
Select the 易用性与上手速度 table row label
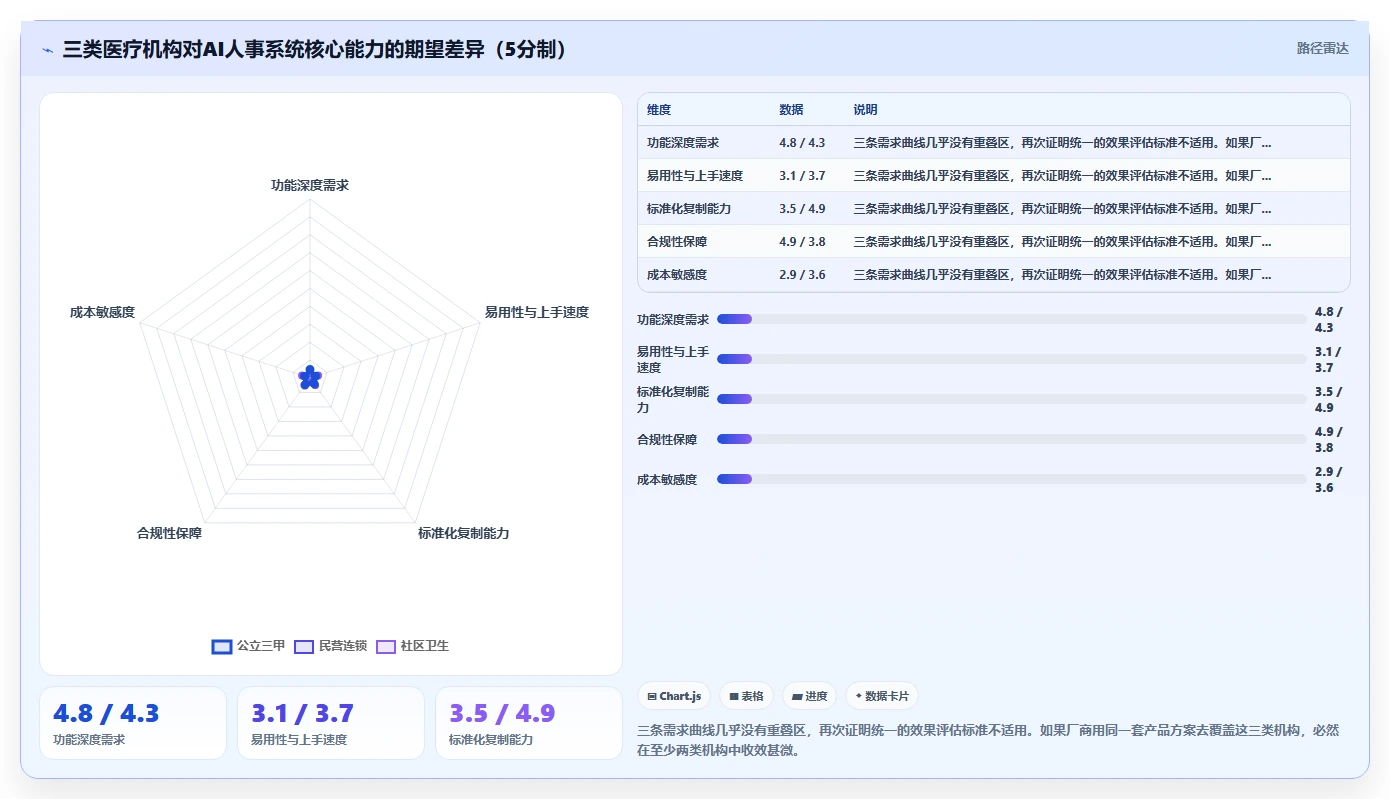point(695,176)
